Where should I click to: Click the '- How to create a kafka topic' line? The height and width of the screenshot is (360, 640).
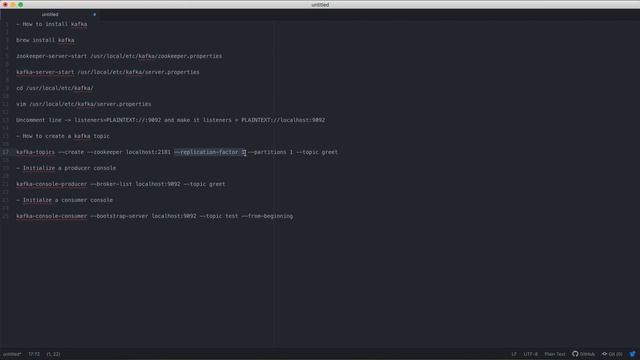pyautogui.click(x=63, y=136)
